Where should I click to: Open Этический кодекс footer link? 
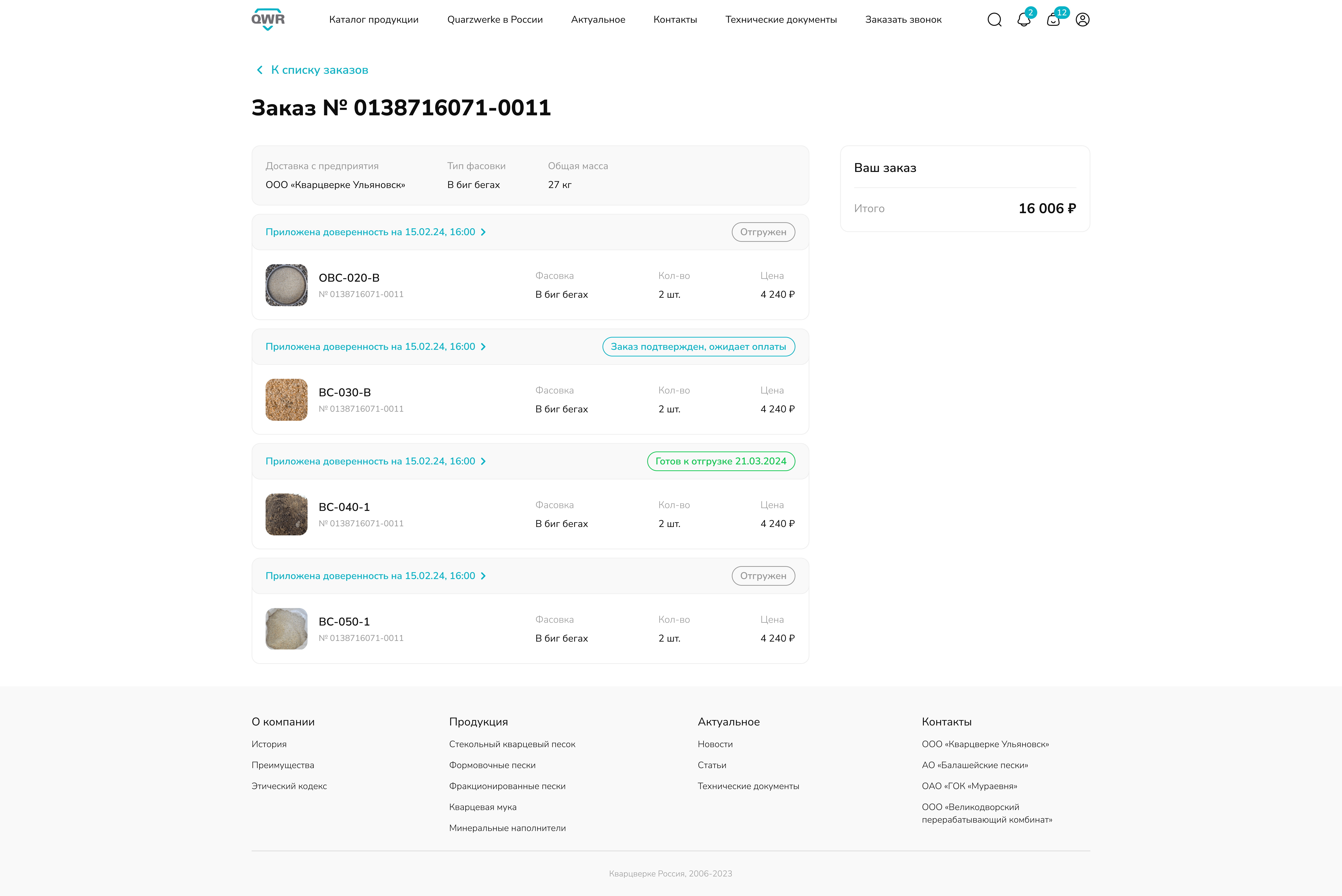(x=289, y=786)
